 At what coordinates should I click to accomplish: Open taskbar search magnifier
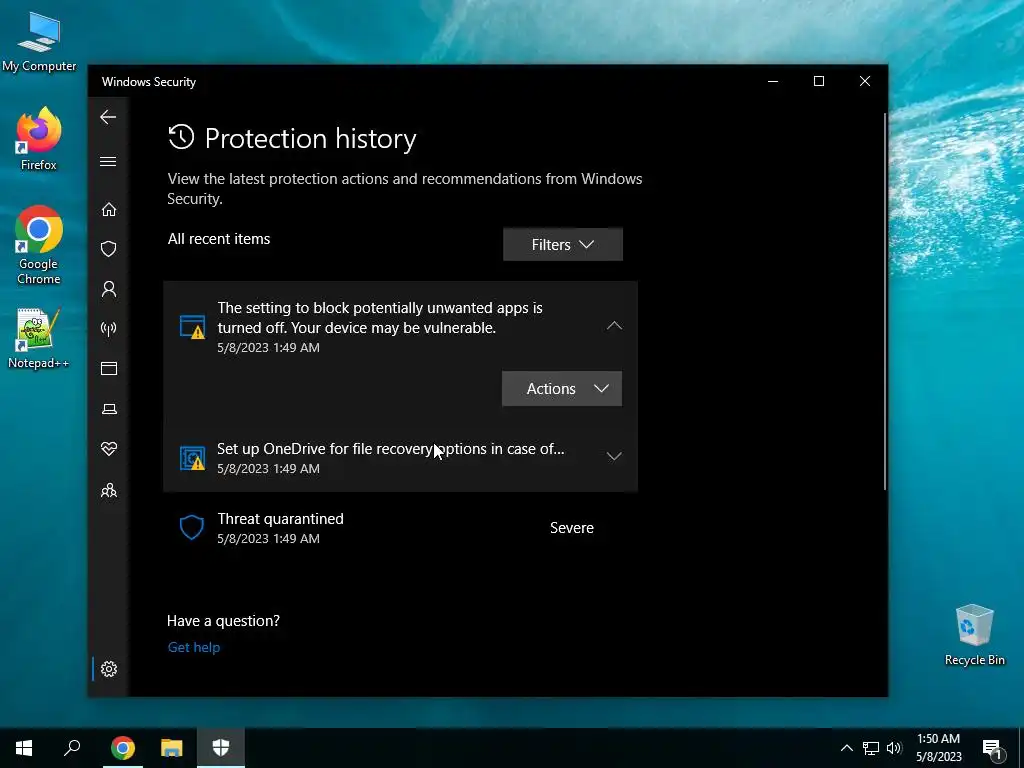pyautogui.click(x=72, y=748)
